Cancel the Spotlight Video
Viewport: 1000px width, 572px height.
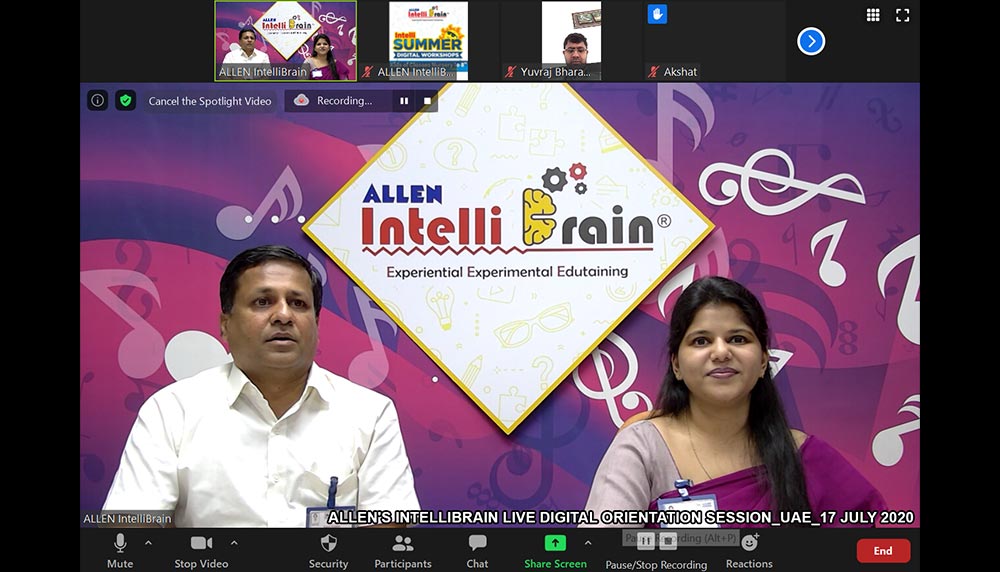coord(210,101)
